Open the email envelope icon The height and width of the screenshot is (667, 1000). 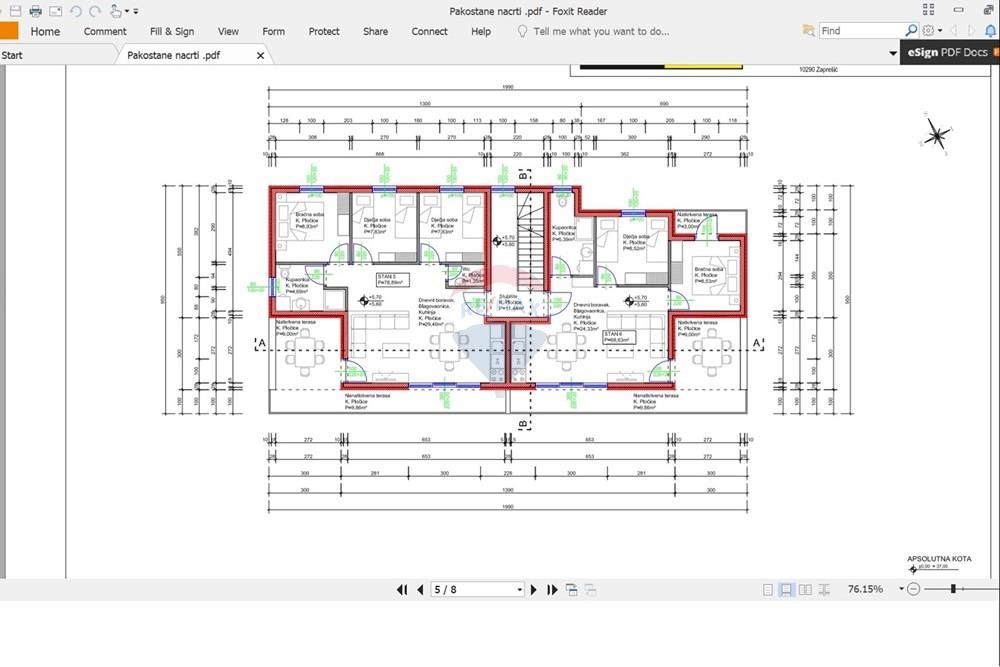coord(55,11)
